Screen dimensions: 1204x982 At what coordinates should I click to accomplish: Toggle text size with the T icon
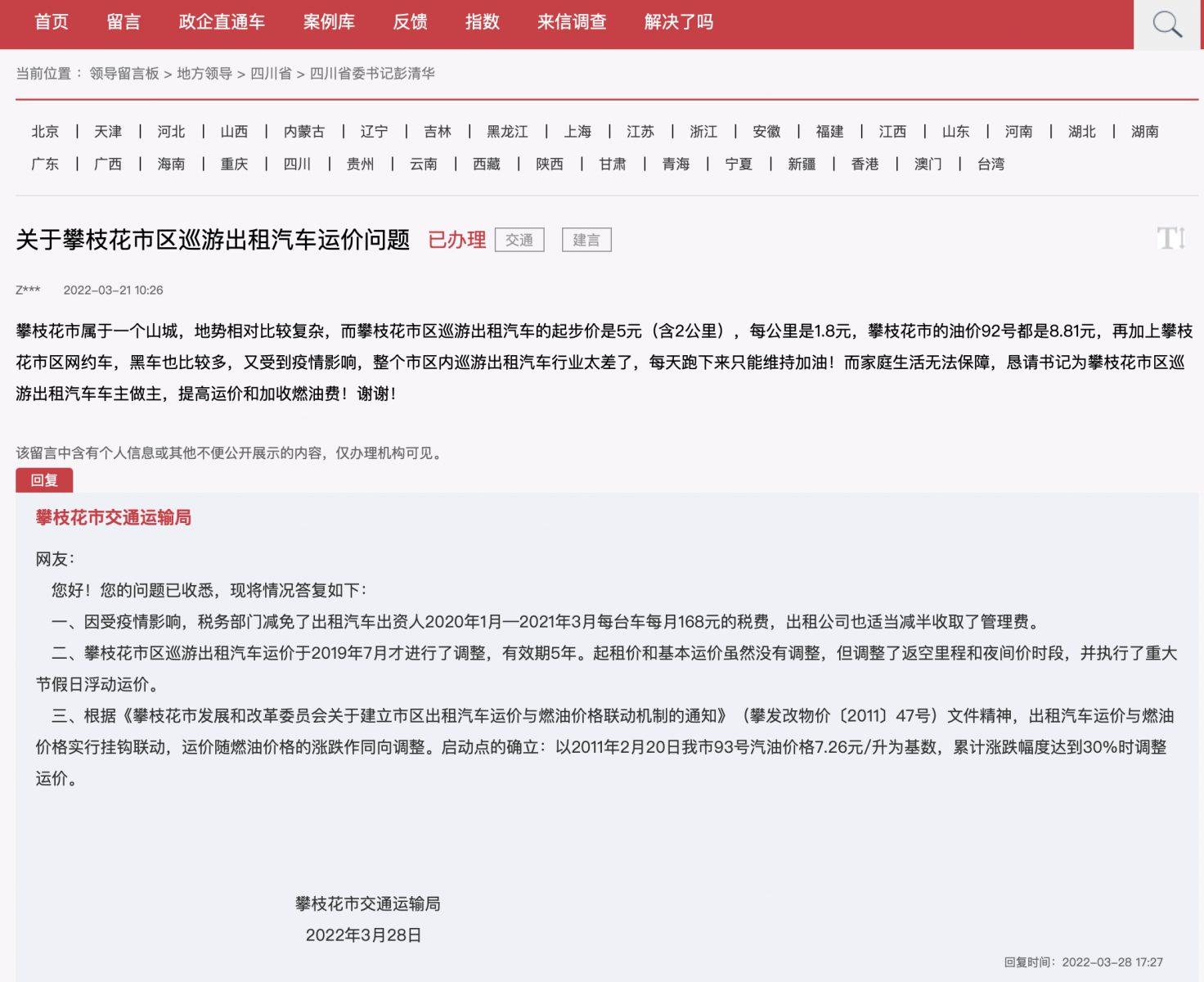pyautogui.click(x=1171, y=238)
